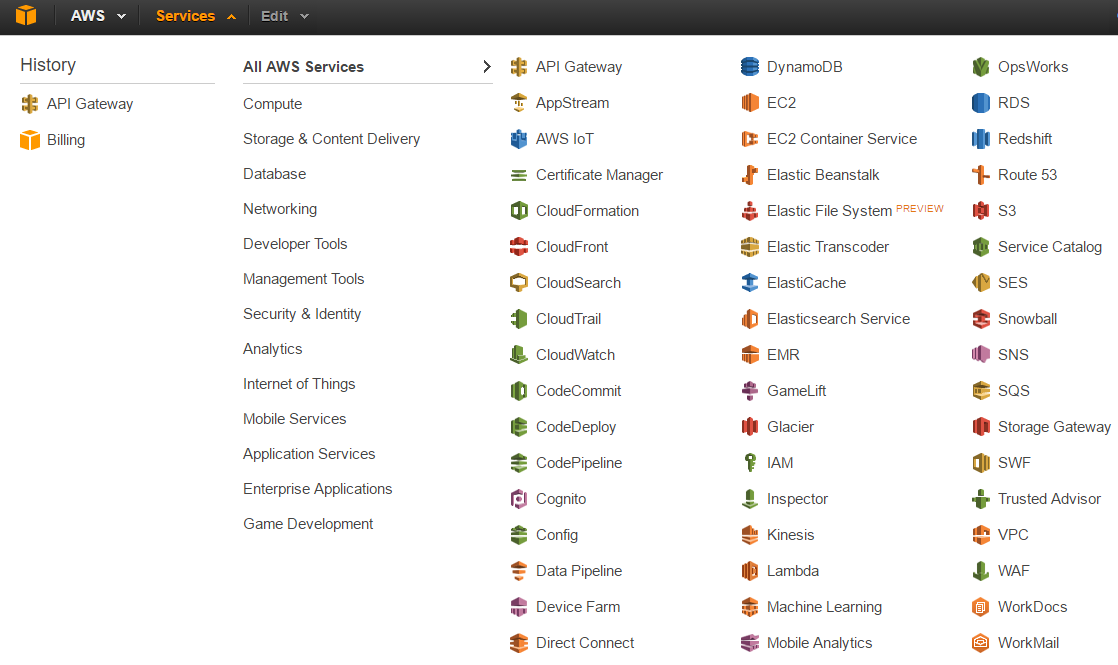Open the Edit dropdown menu
The height and width of the screenshot is (665, 1118).
click(284, 16)
